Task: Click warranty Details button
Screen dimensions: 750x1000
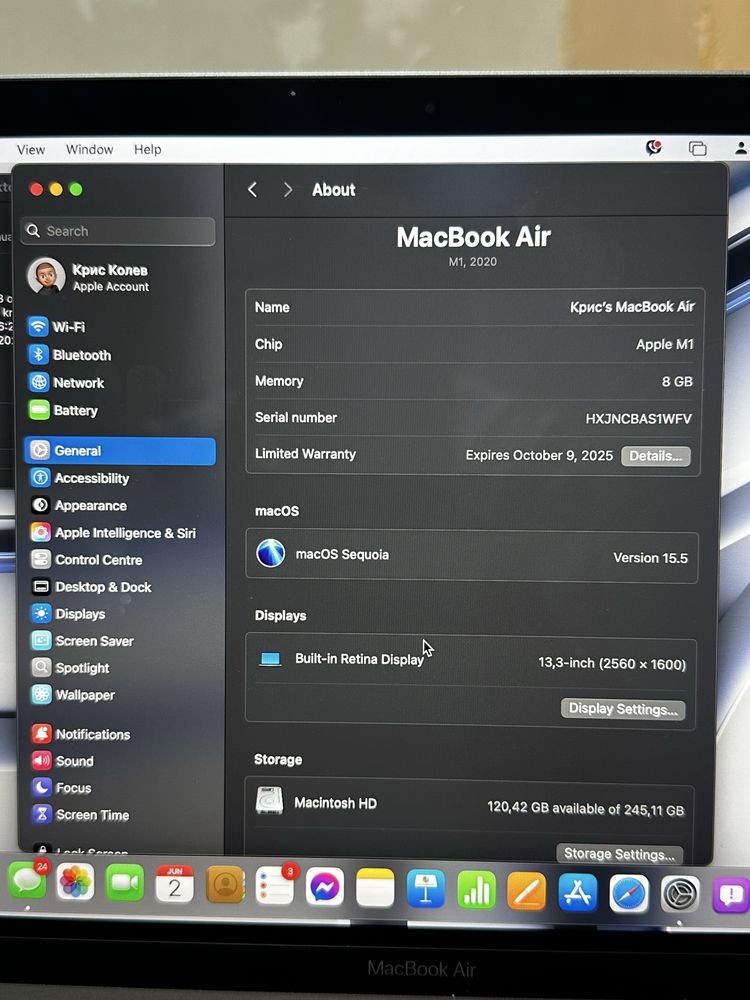Action: pyautogui.click(x=656, y=456)
